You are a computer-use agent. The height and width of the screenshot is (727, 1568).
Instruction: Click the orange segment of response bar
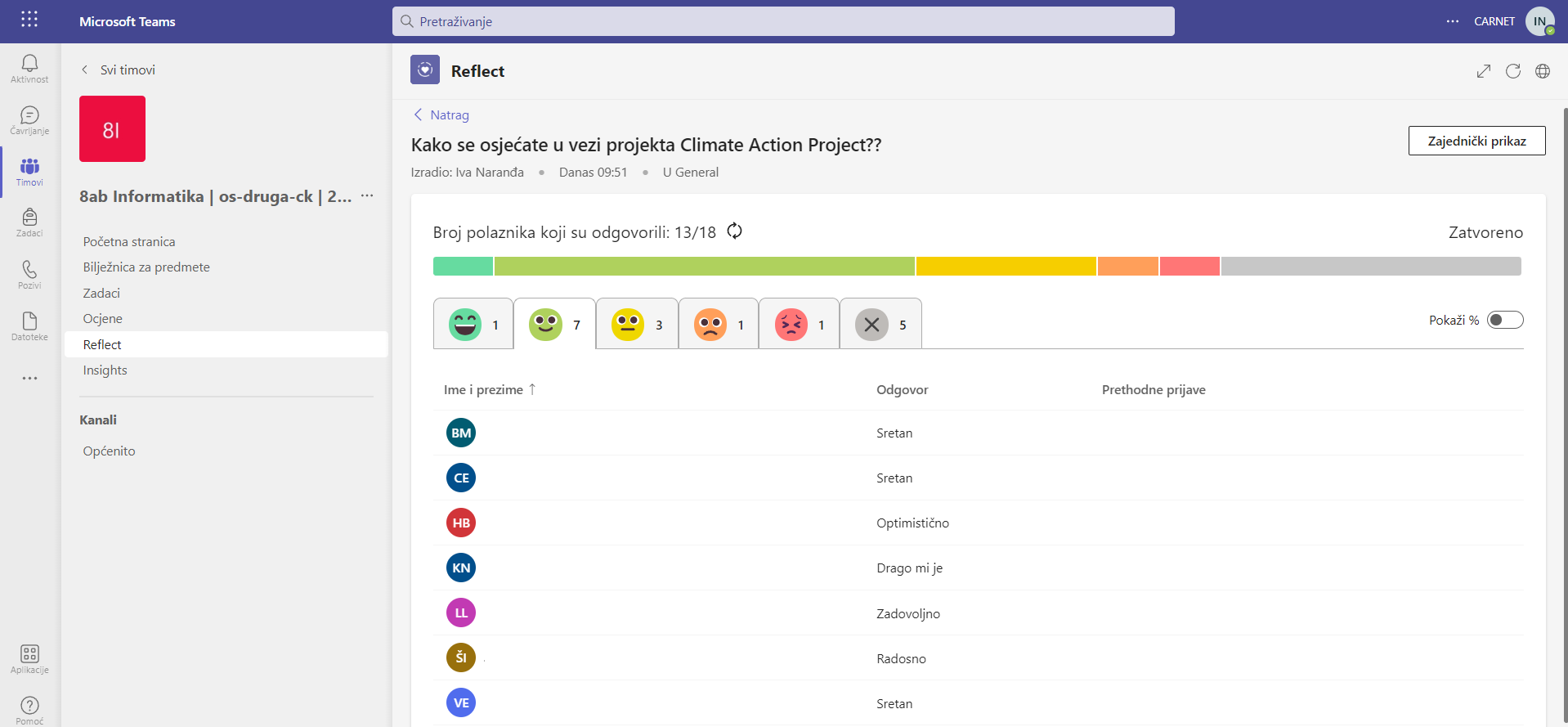(1127, 266)
